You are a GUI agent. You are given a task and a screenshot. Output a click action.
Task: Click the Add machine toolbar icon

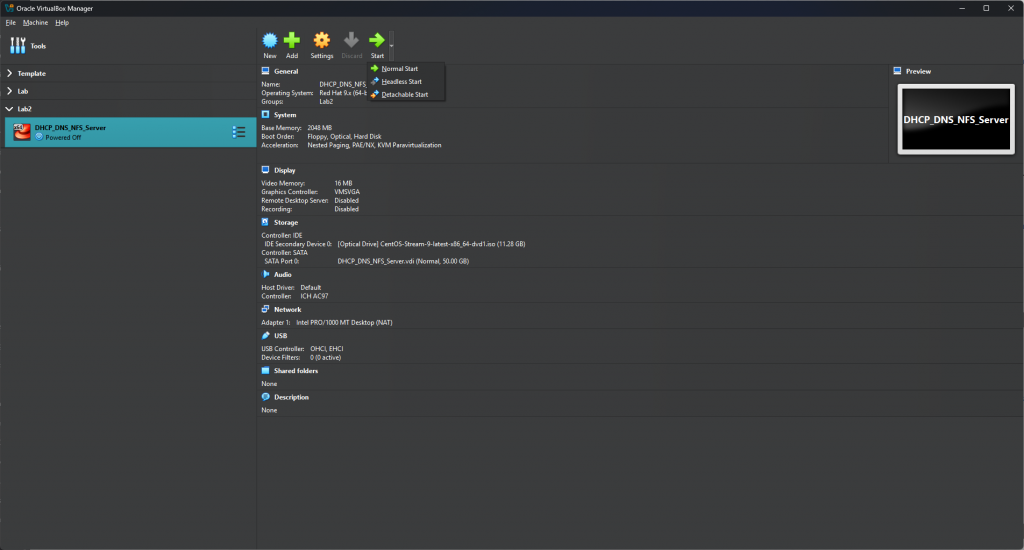(x=292, y=40)
